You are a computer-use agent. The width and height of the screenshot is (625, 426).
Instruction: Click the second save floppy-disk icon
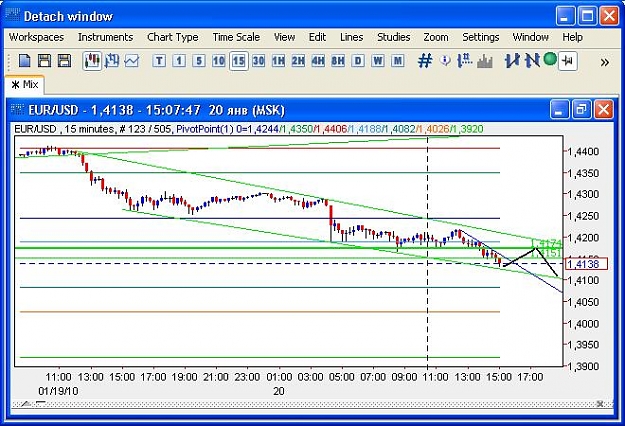click(x=64, y=61)
